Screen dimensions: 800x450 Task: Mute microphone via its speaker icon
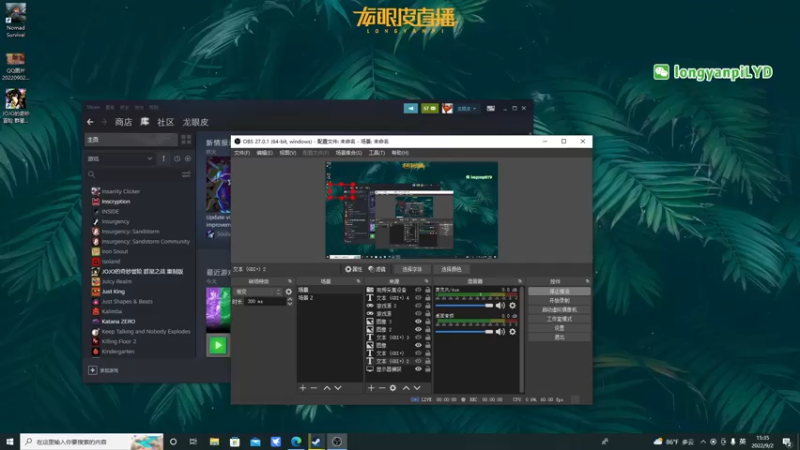[x=501, y=305]
